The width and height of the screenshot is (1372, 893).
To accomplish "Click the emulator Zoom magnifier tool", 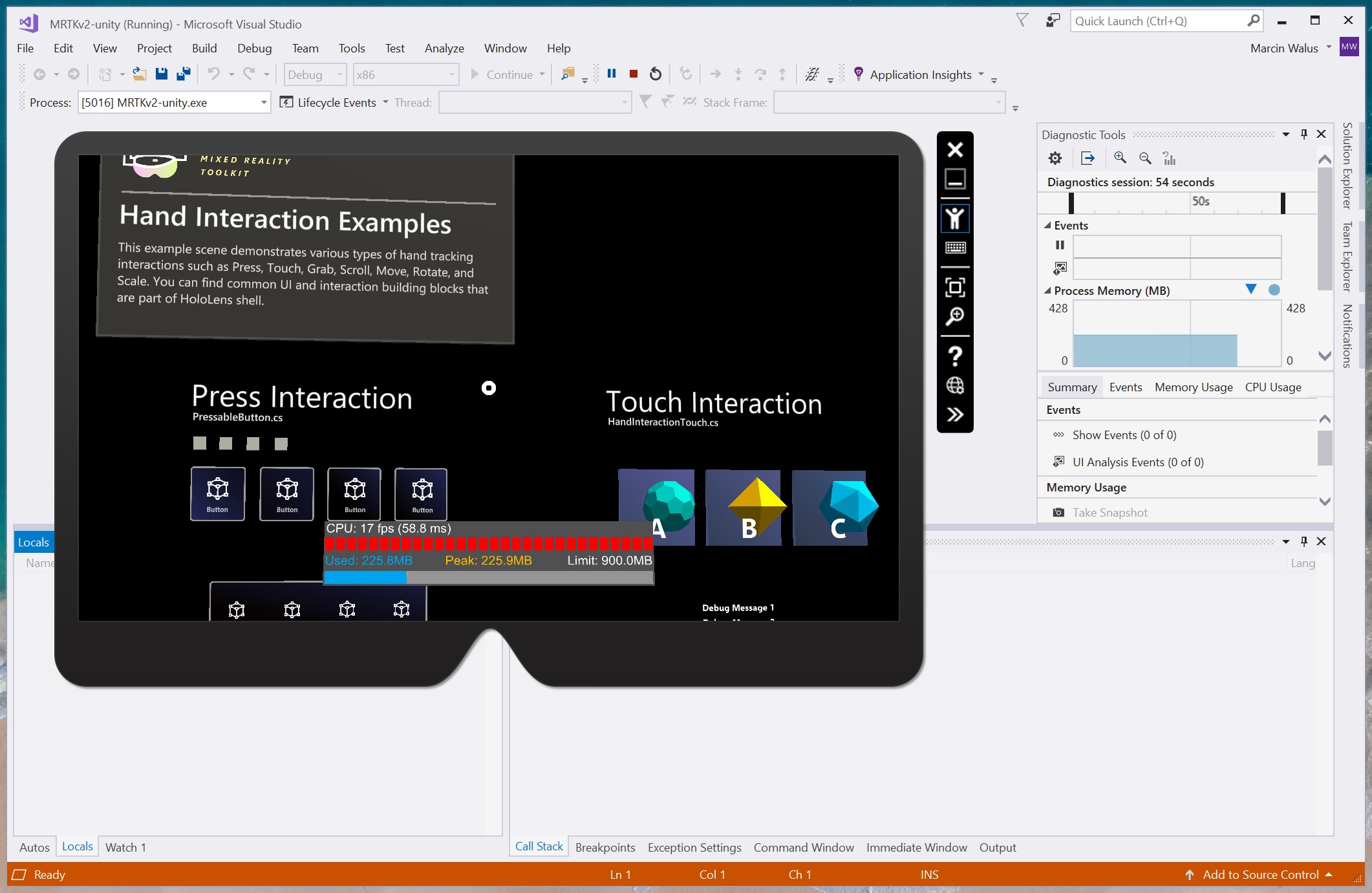I will (x=955, y=316).
